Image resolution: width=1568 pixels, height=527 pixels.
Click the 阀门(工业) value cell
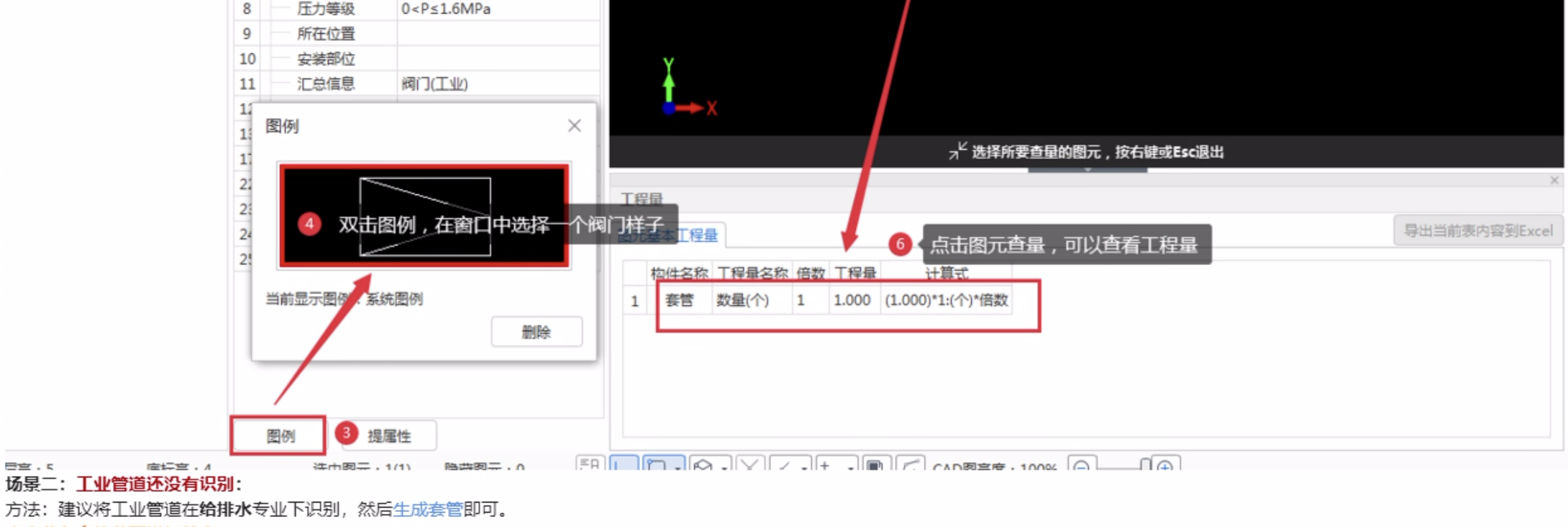point(498,84)
